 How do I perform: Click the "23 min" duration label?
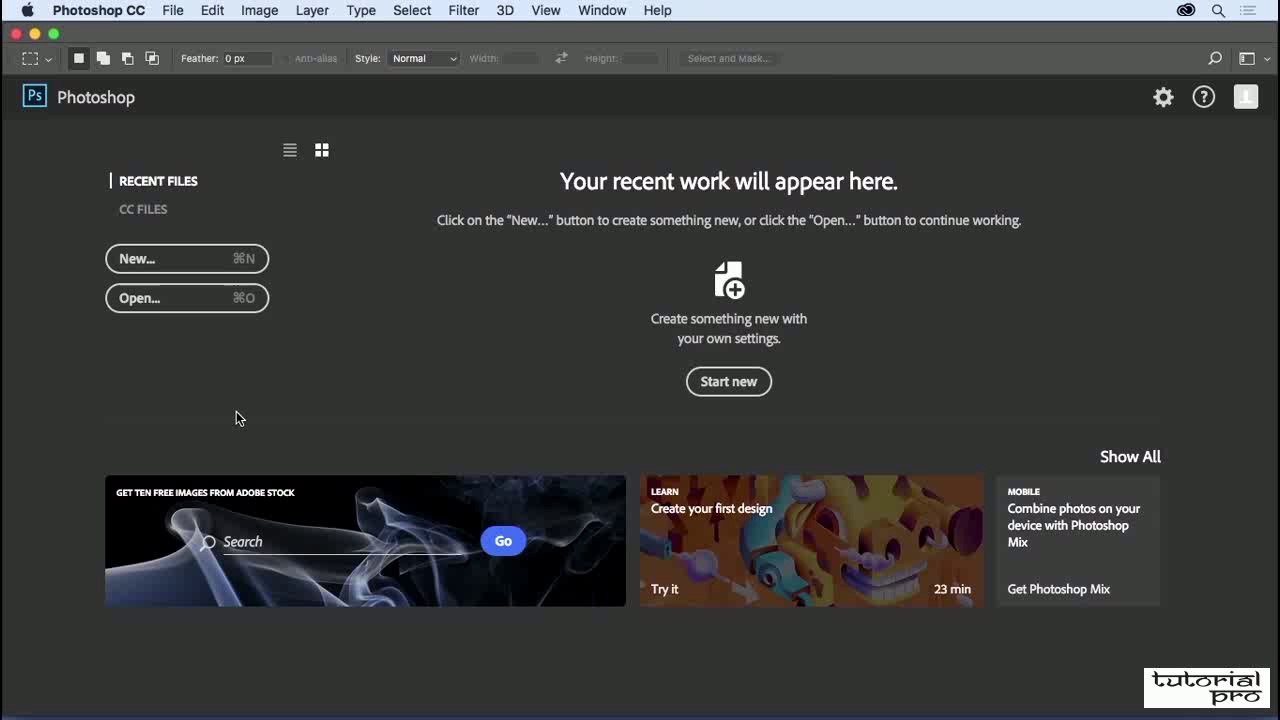pyautogui.click(x=952, y=589)
